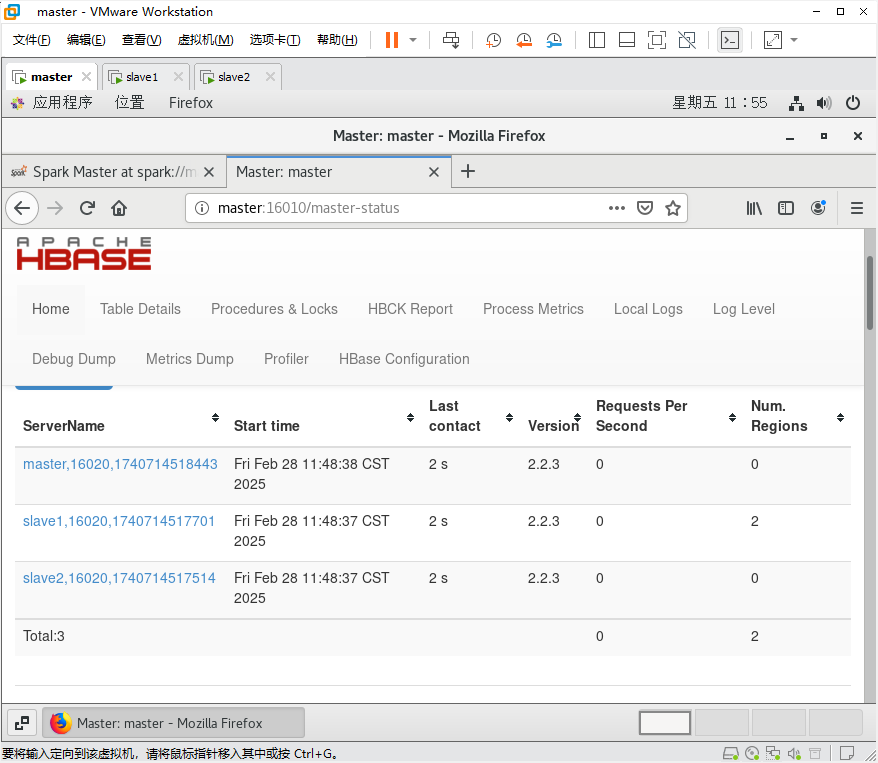Open the 文件(F) menu
Viewport: 878px width, 763px height.
pyautogui.click(x=31, y=40)
